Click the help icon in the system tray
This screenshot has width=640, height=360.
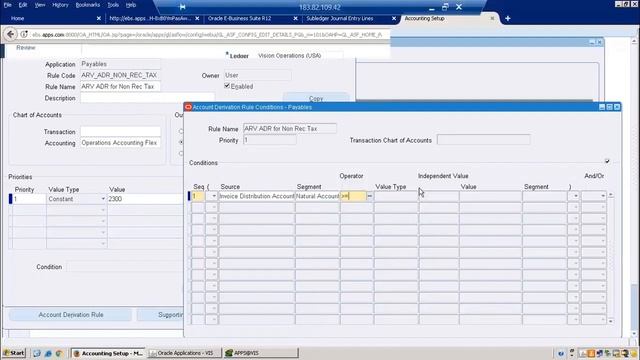[x=561, y=353]
